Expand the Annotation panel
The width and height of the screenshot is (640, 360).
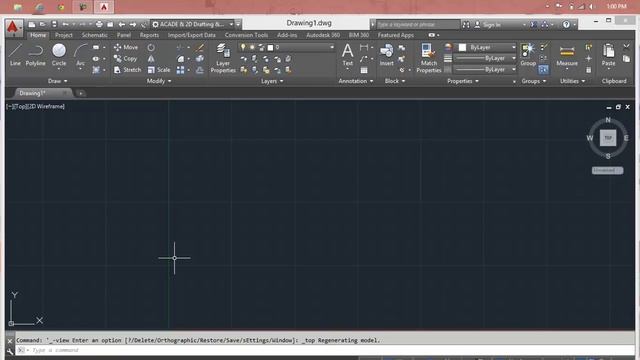[x=356, y=81]
